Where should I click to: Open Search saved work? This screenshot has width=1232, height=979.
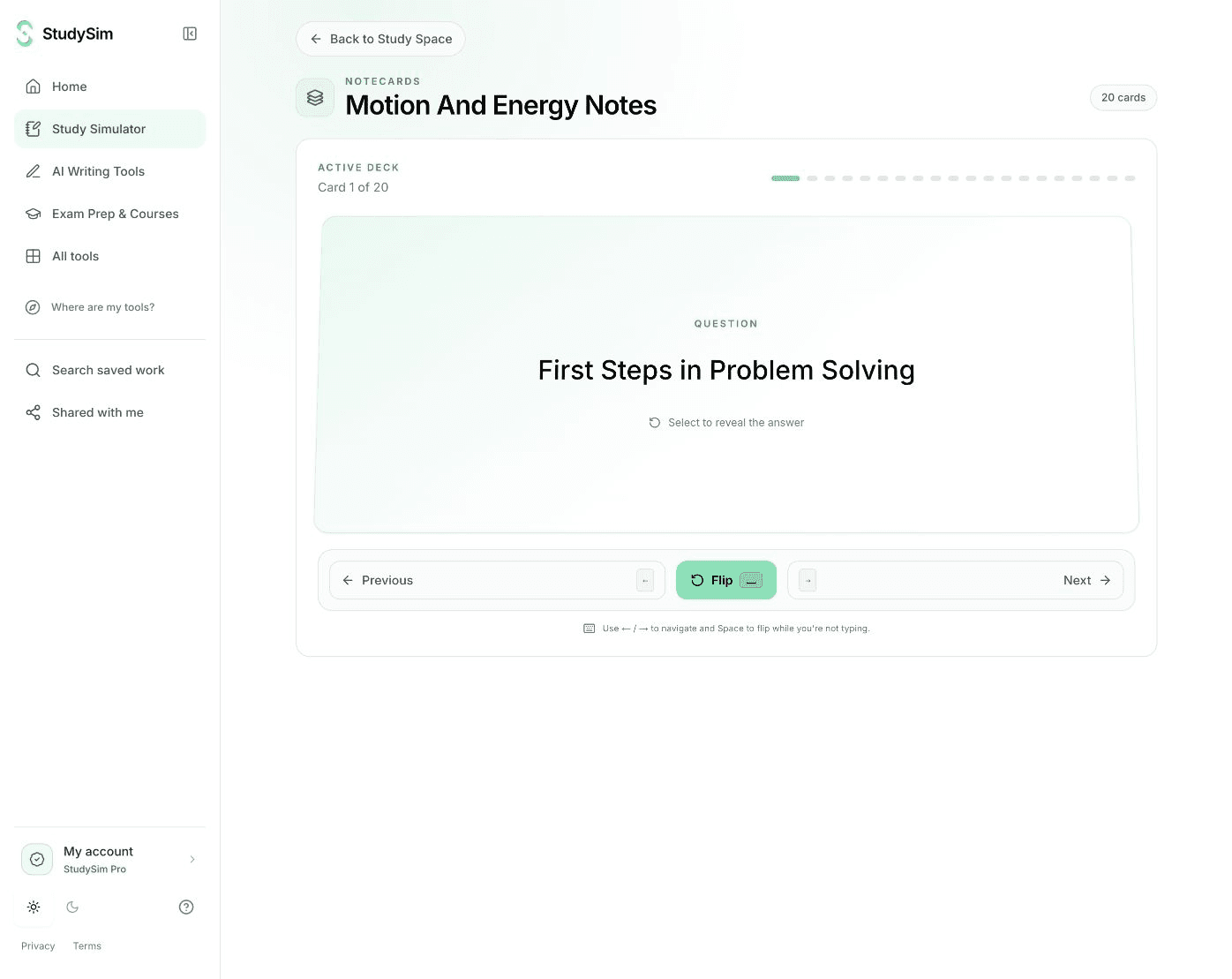(110, 370)
